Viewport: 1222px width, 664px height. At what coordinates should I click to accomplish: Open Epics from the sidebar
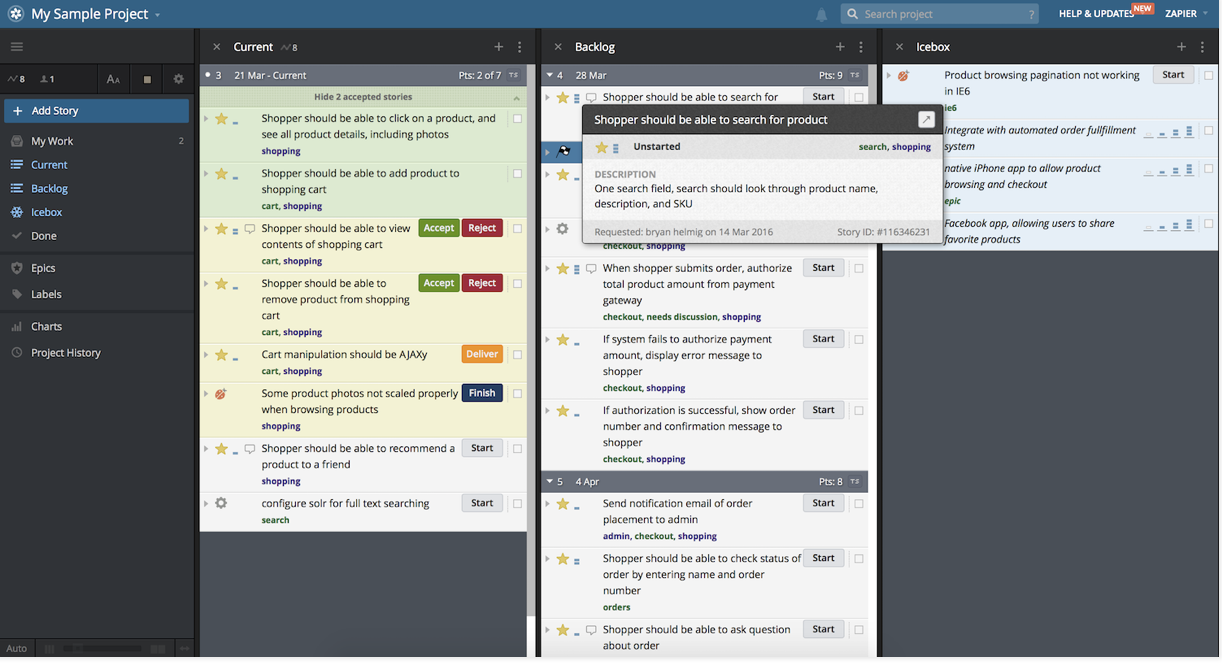click(x=43, y=268)
